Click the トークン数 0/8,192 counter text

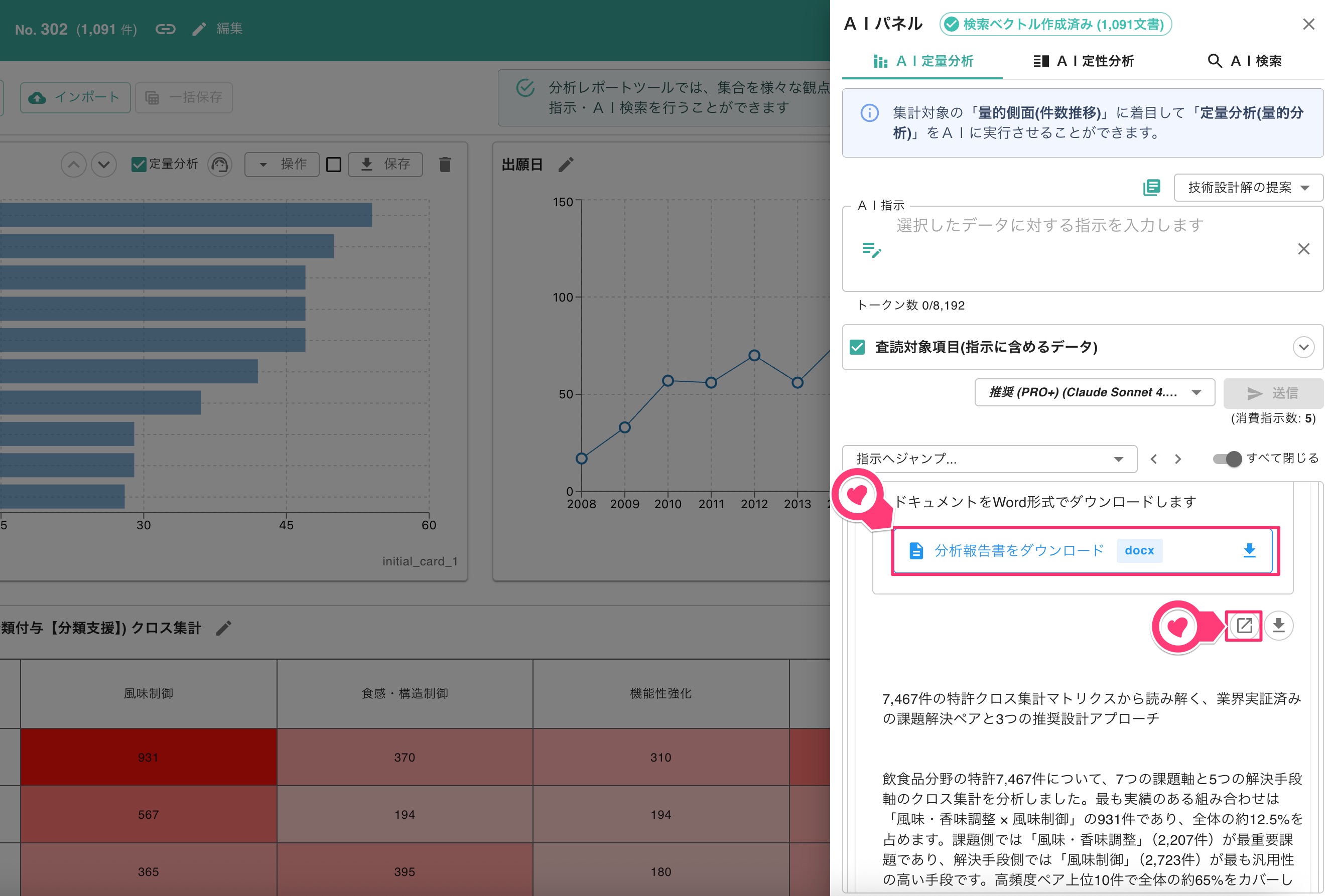click(x=911, y=305)
